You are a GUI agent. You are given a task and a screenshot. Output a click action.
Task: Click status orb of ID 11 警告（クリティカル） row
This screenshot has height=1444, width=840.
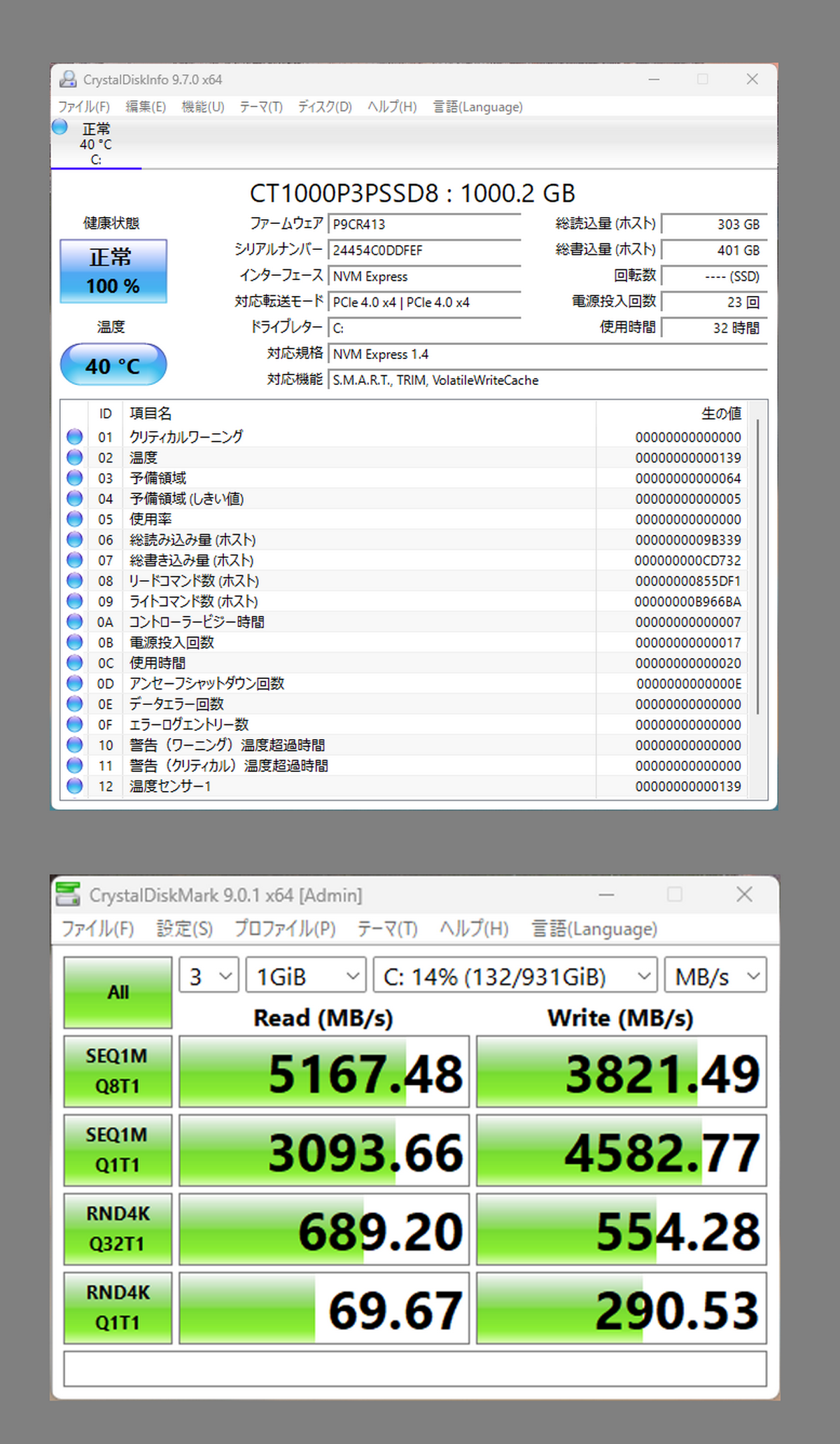coord(75,765)
